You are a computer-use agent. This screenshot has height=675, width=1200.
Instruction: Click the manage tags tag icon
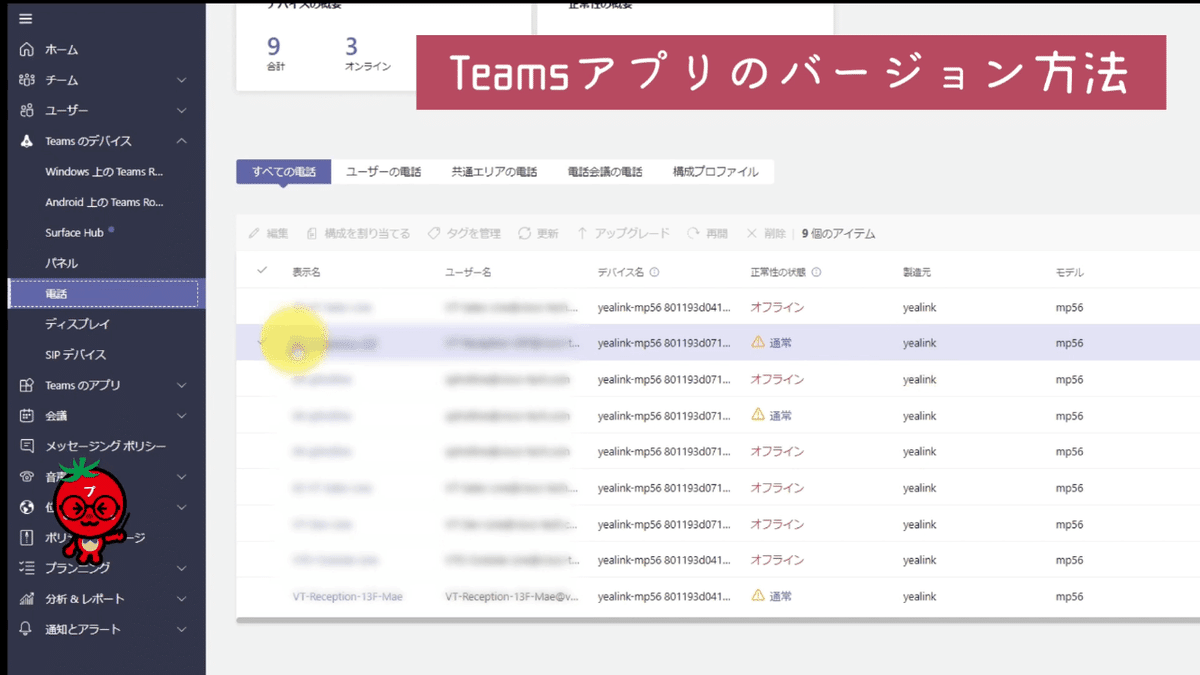click(x=434, y=233)
